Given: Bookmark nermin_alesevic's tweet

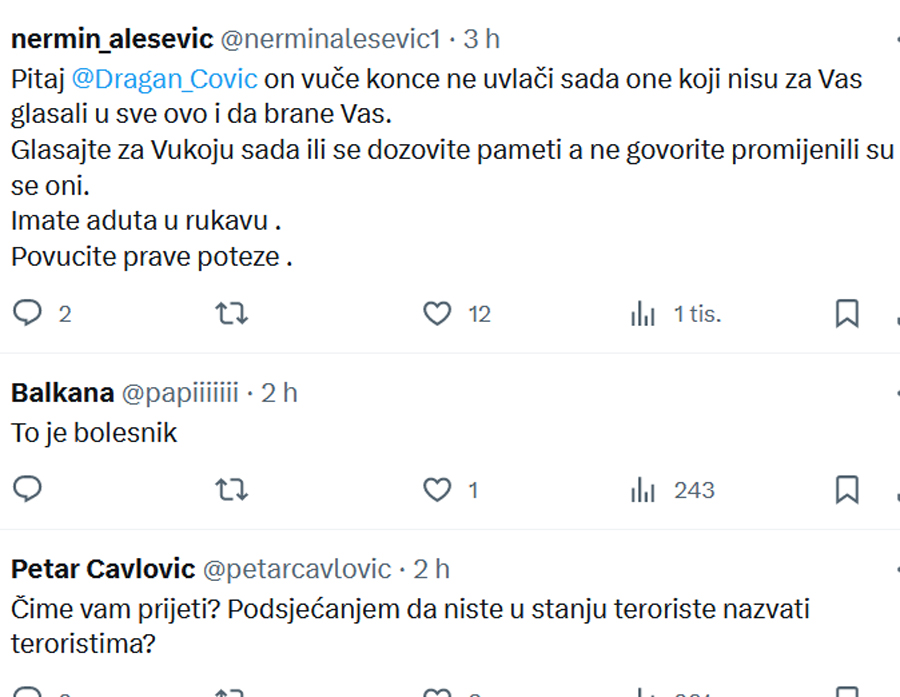Looking at the screenshot, I should (847, 313).
